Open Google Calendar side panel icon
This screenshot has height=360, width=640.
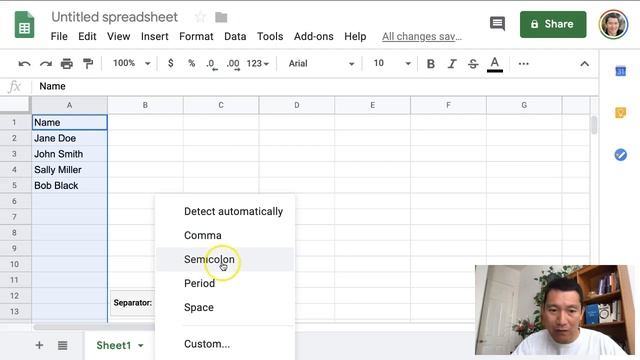point(620,71)
